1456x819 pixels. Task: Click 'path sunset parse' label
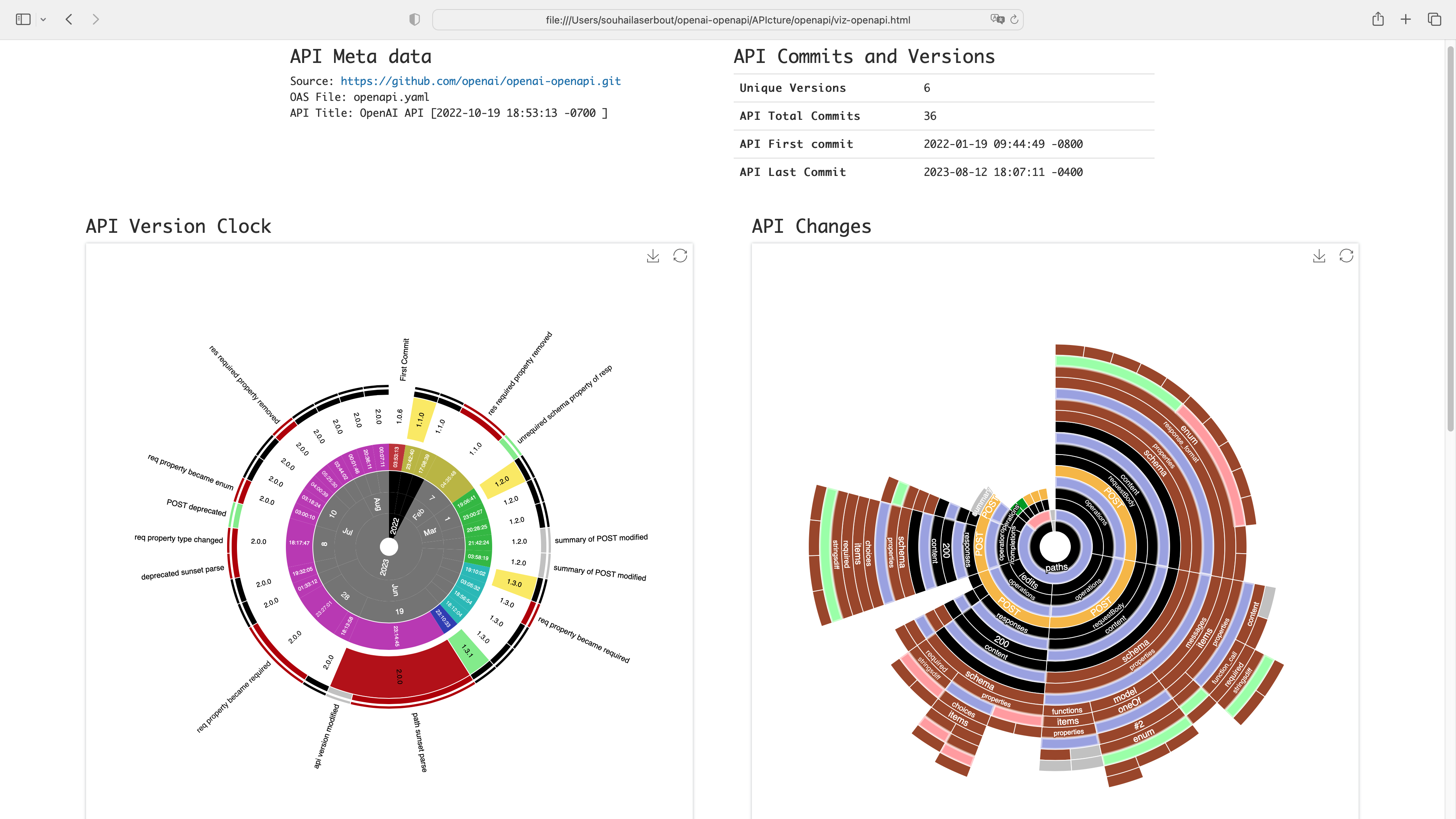[419, 742]
